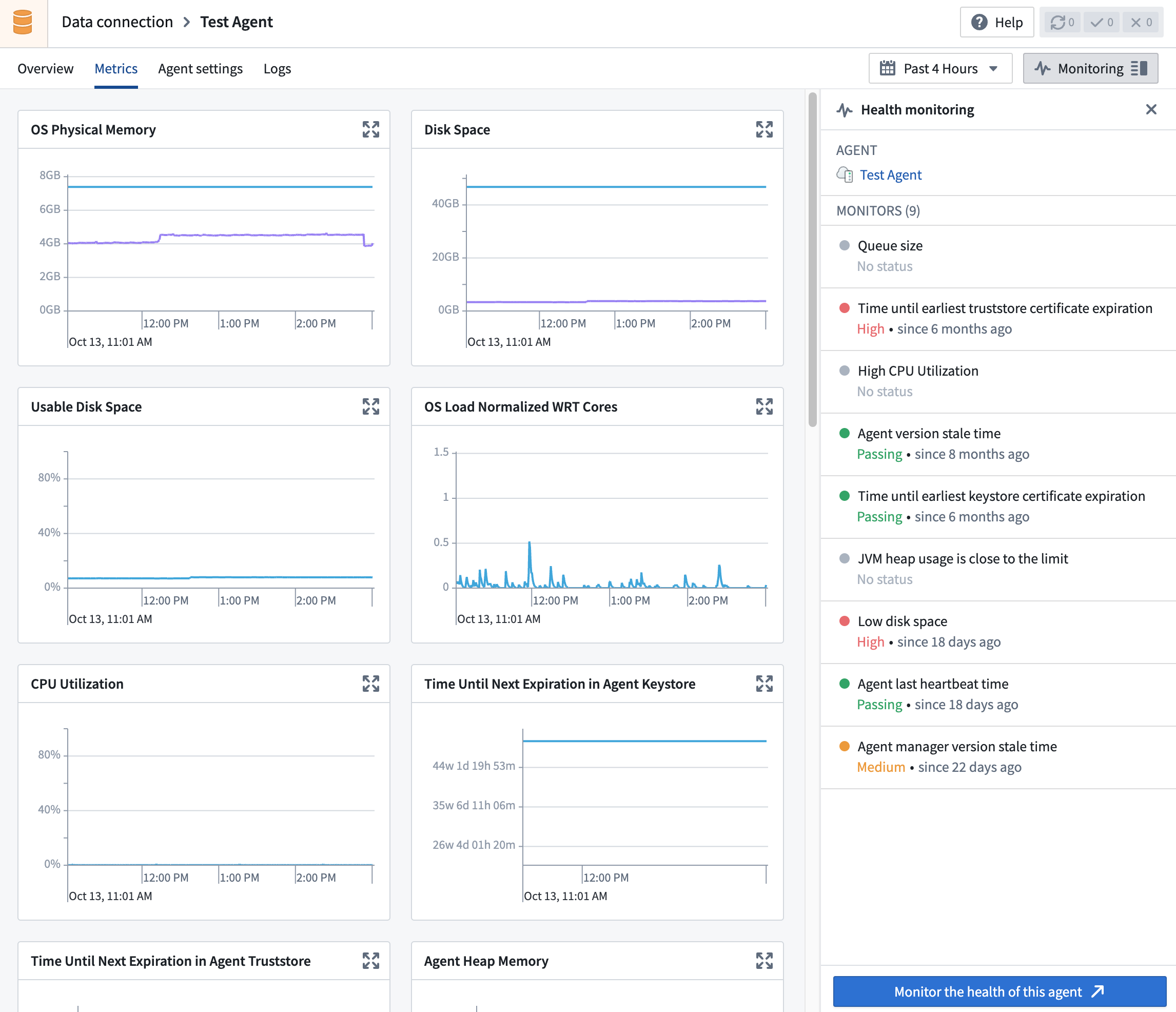The width and height of the screenshot is (1176, 1012).
Task: Click the Agent settings tab
Action: [x=199, y=68]
